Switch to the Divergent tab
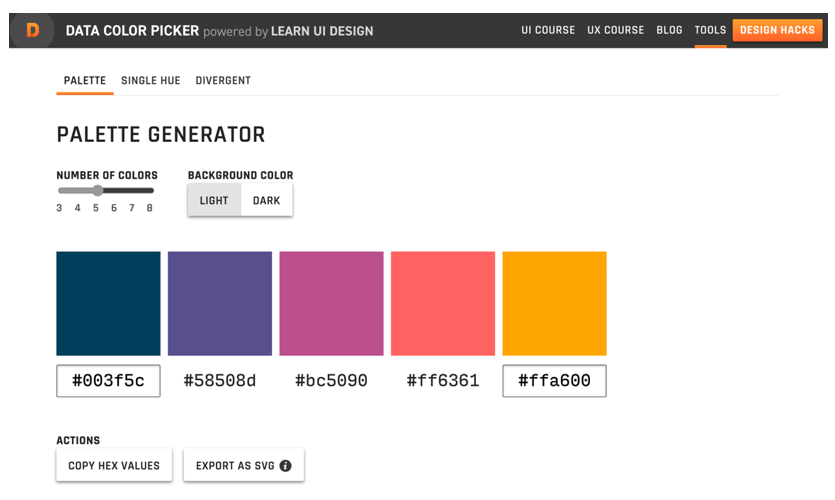The image size is (835, 500). [223, 80]
